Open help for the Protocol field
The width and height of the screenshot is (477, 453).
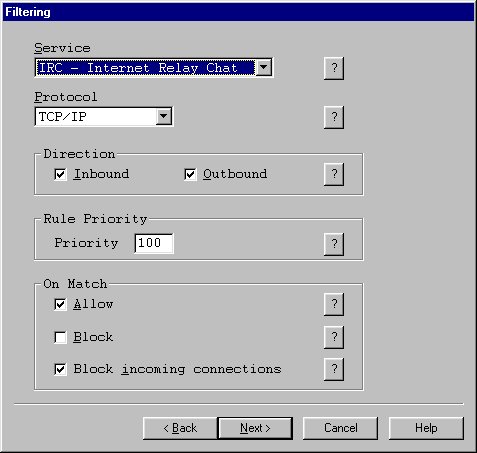coord(334,117)
